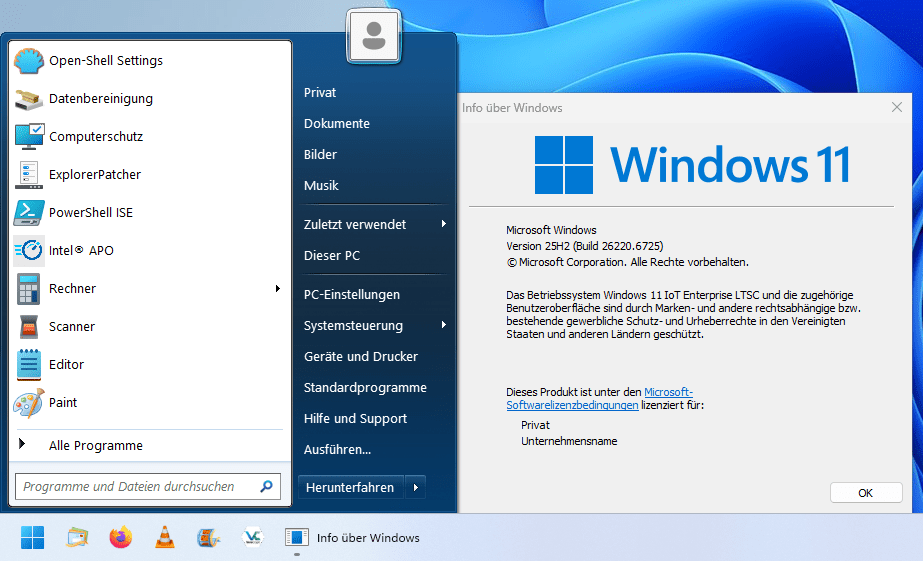Focus the Programme und Dateien durchsuchen field
This screenshot has width=923, height=561.
(x=148, y=486)
